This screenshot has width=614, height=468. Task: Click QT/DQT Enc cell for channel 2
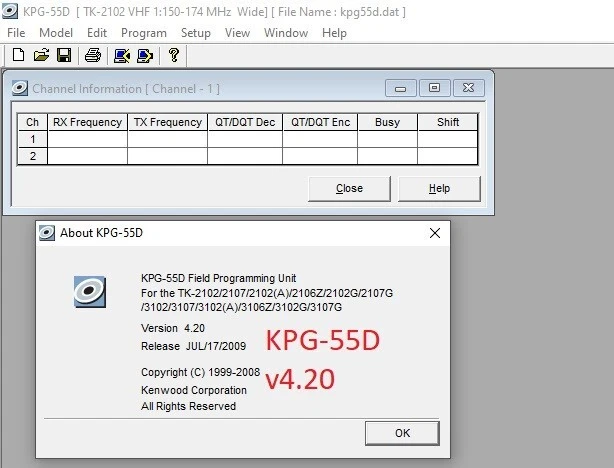[x=320, y=156]
